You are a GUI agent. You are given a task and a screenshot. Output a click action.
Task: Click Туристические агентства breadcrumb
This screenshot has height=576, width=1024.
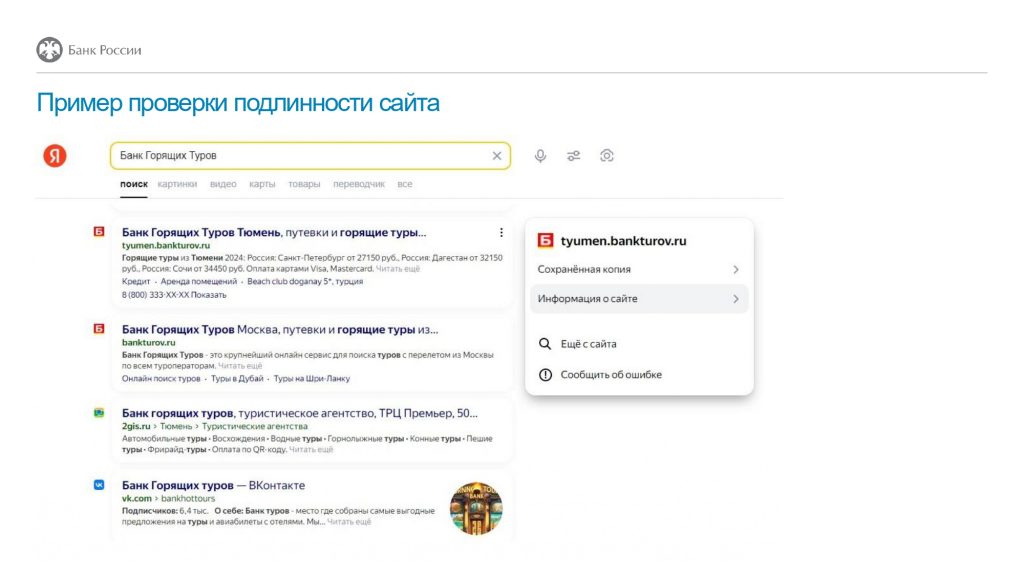click(x=255, y=426)
